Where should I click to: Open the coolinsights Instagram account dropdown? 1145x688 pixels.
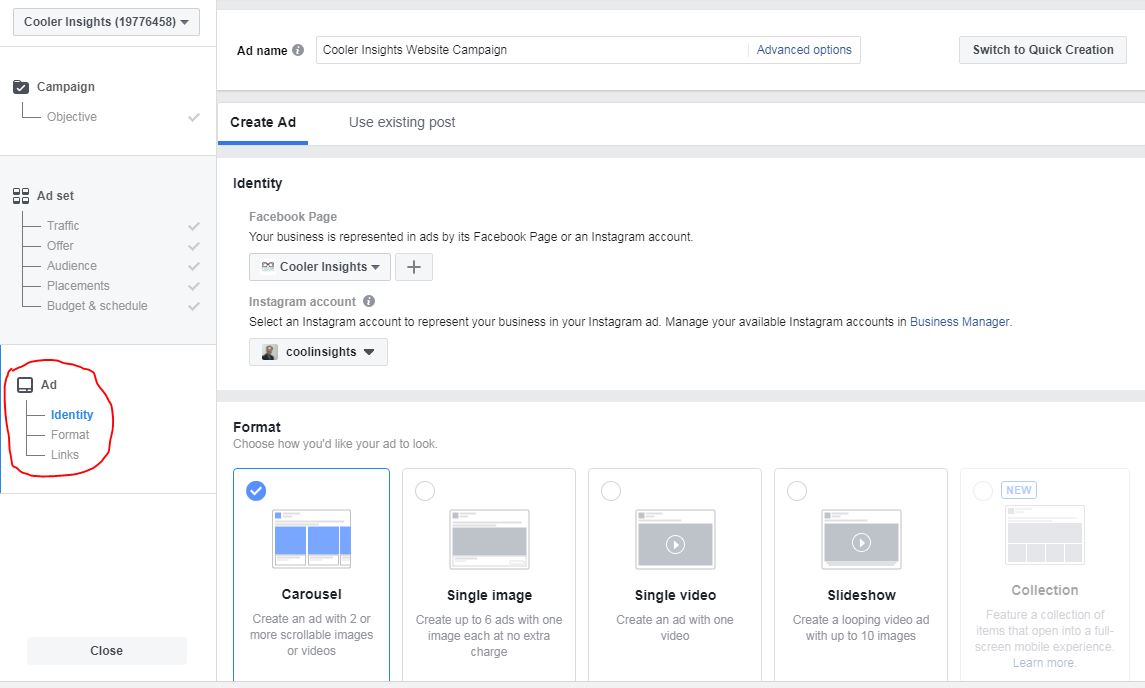coord(318,352)
